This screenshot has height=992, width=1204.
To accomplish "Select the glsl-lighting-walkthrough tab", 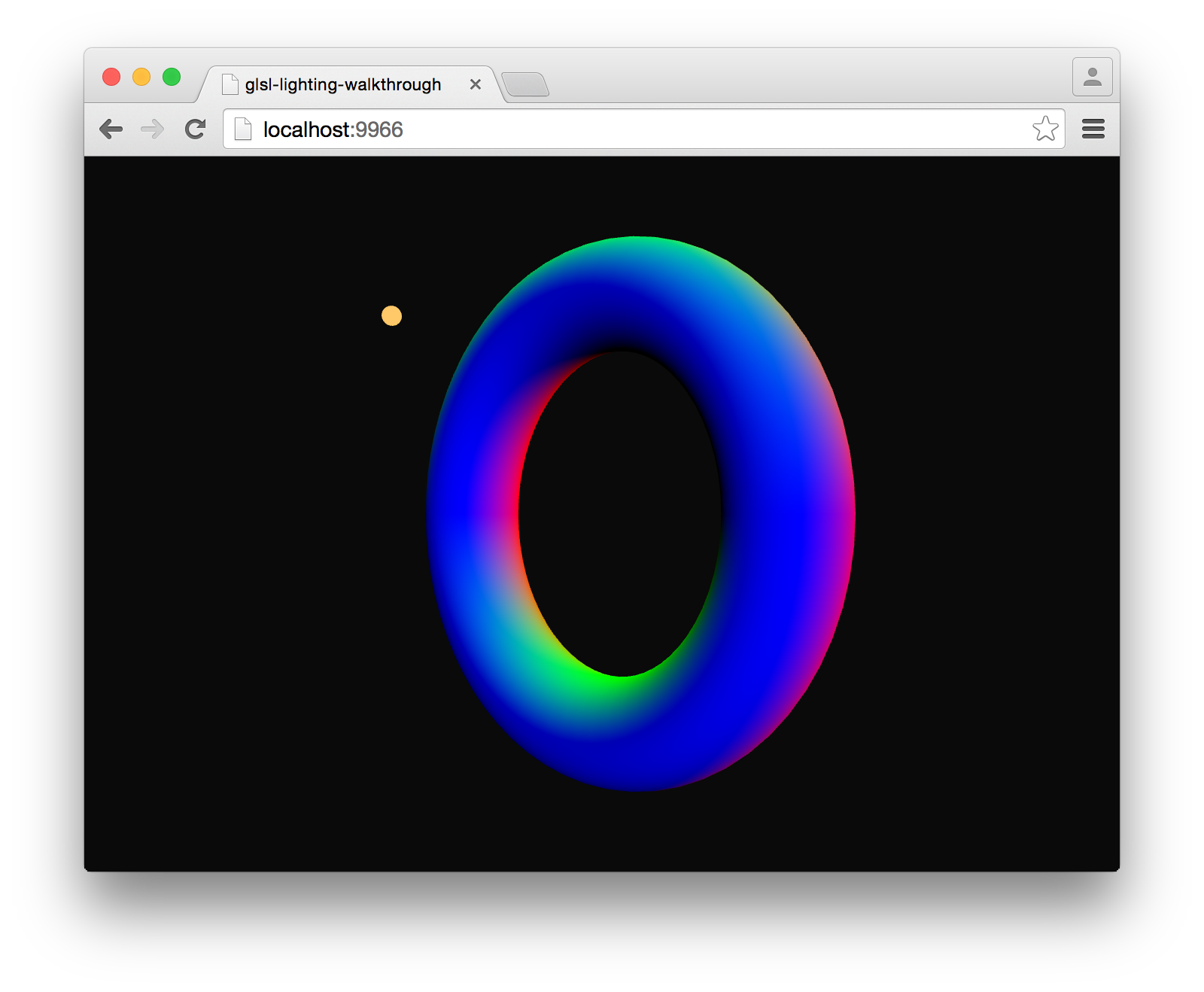I will pos(350,84).
